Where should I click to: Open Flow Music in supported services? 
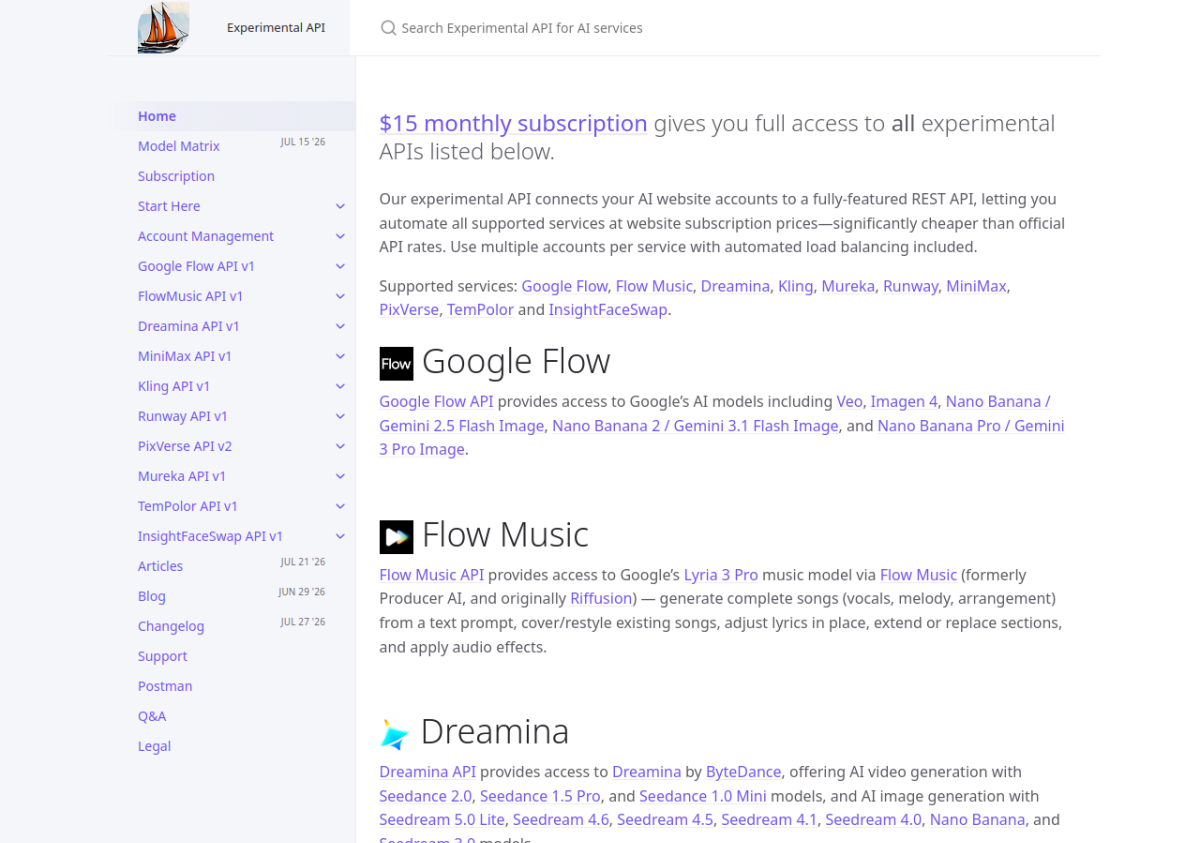[654, 286]
